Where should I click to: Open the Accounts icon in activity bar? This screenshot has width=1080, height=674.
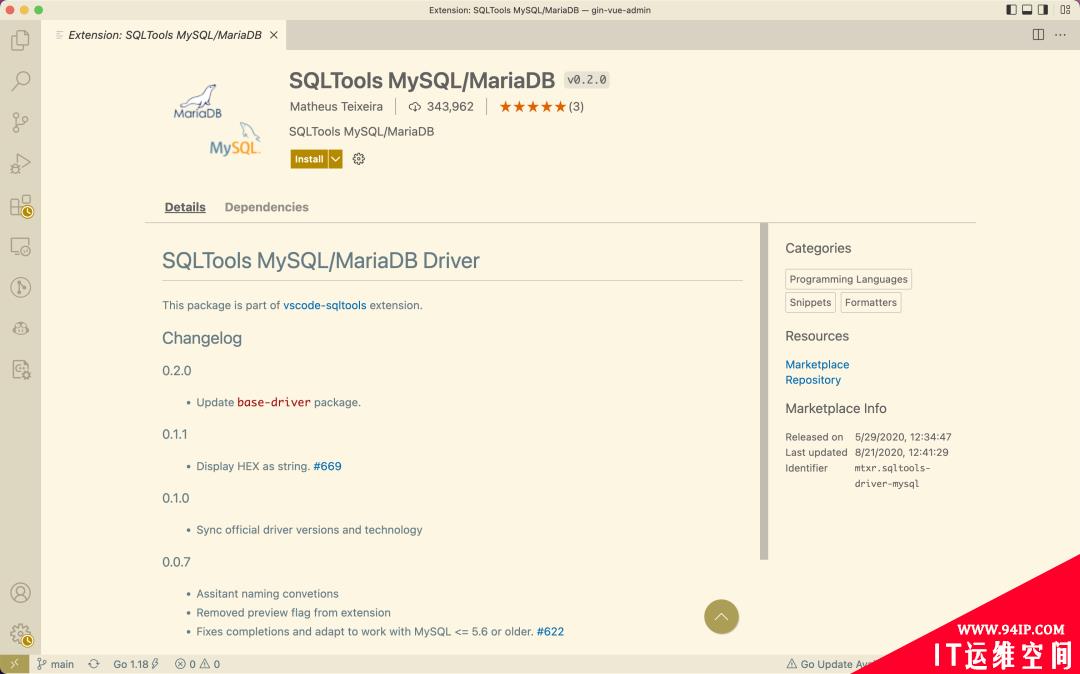(21, 593)
